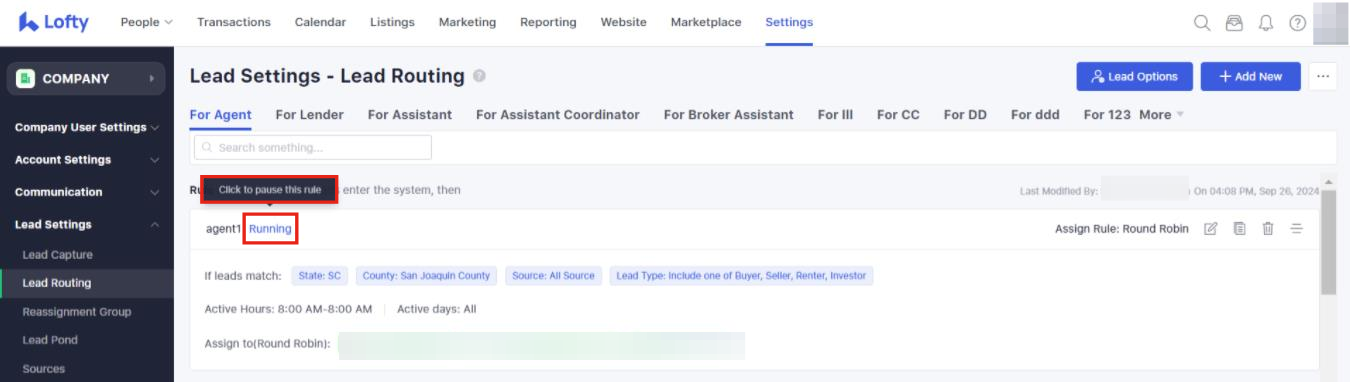The width and height of the screenshot is (1350, 382).
Task: Switch to the For Lender tab
Action: click(310, 115)
